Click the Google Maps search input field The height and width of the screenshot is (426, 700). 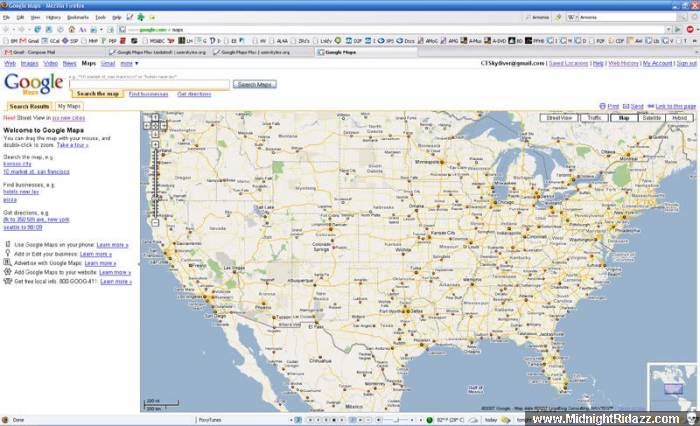149,84
